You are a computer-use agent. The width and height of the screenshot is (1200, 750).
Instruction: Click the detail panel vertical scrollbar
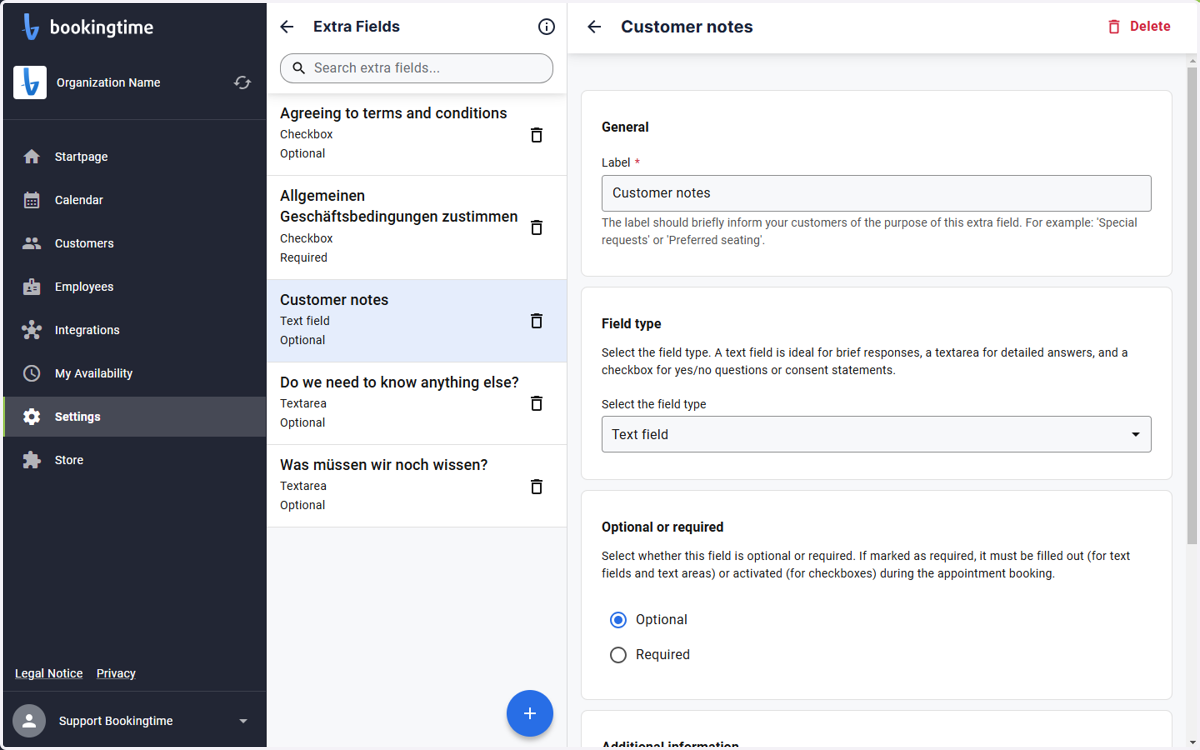pos(1192,303)
